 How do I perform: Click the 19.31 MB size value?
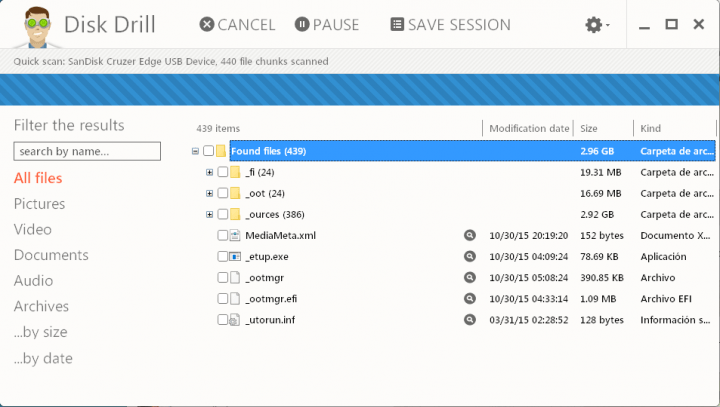click(601, 172)
